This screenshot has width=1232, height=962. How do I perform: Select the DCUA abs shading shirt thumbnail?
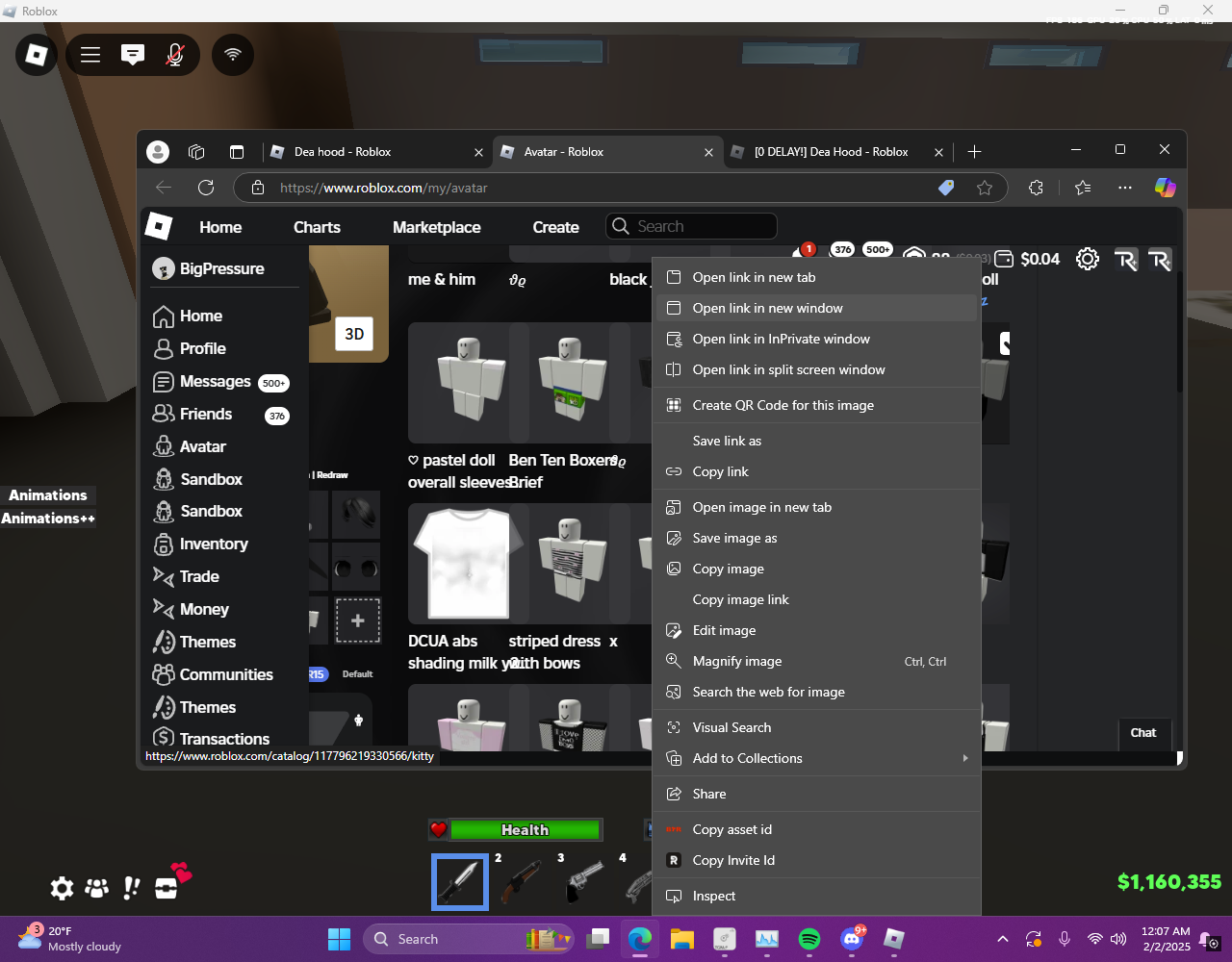pyautogui.click(x=468, y=563)
